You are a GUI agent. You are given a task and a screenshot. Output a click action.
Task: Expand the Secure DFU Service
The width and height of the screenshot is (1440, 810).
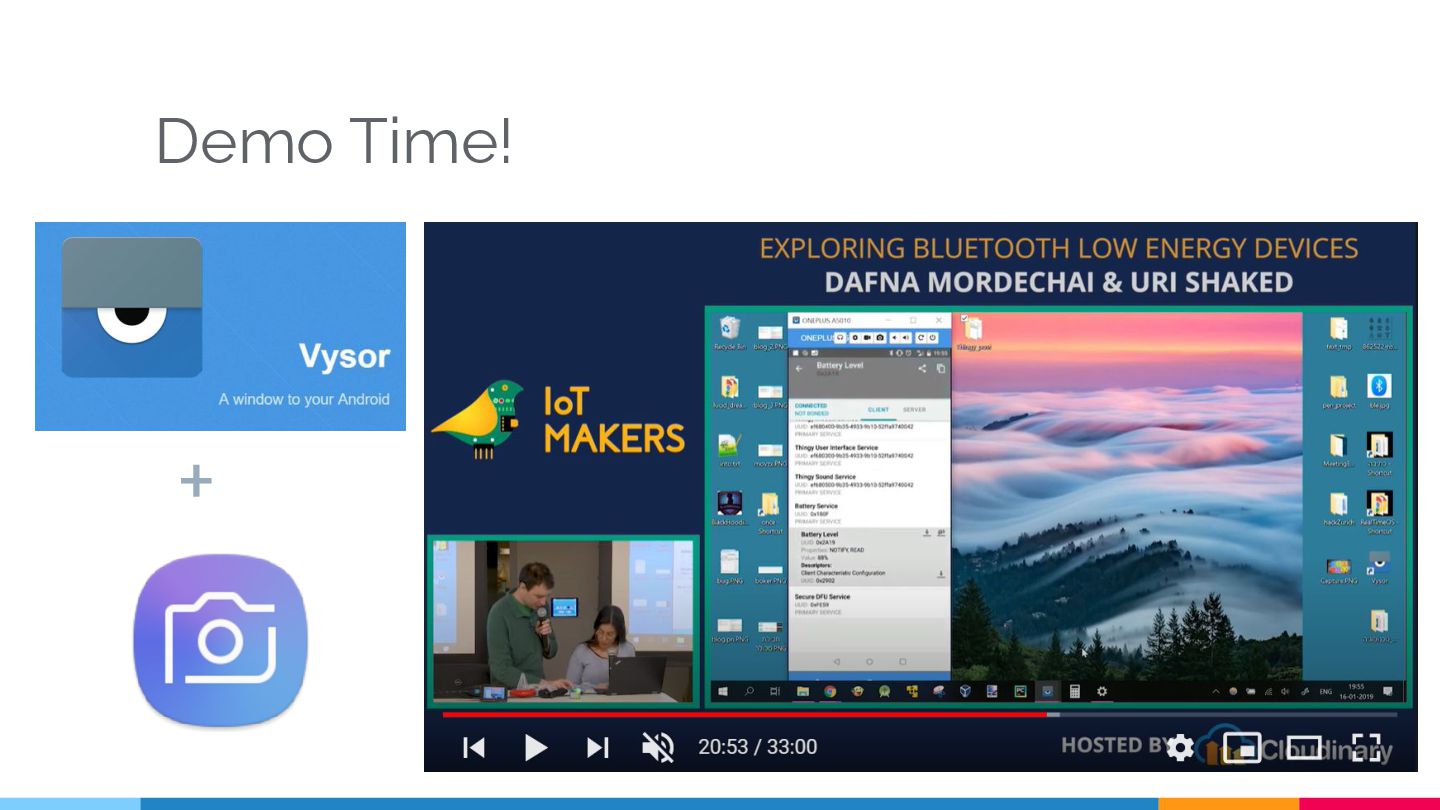click(x=868, y=604)
